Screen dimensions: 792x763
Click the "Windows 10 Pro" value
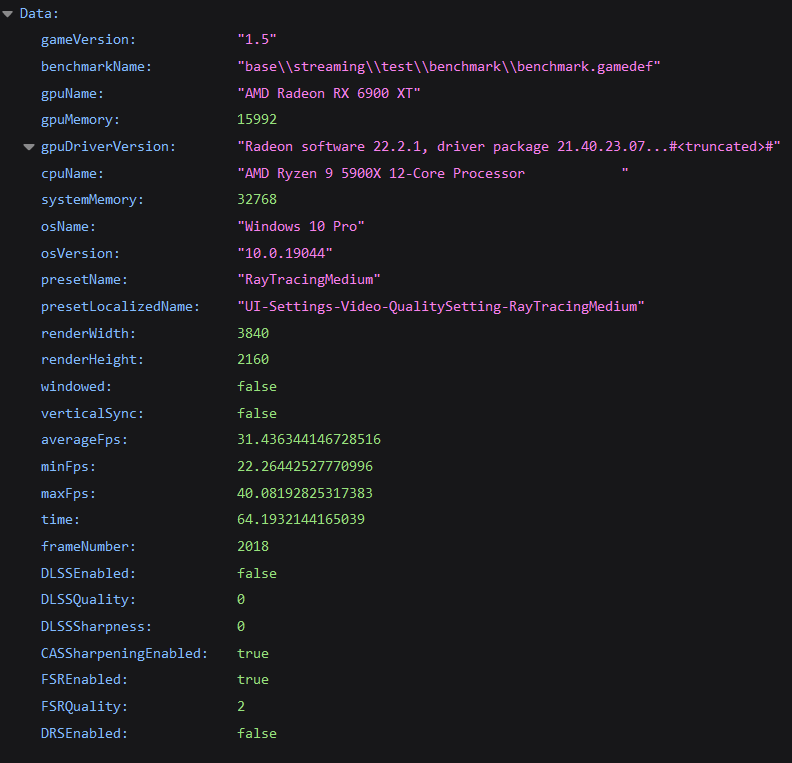(301, 226)
